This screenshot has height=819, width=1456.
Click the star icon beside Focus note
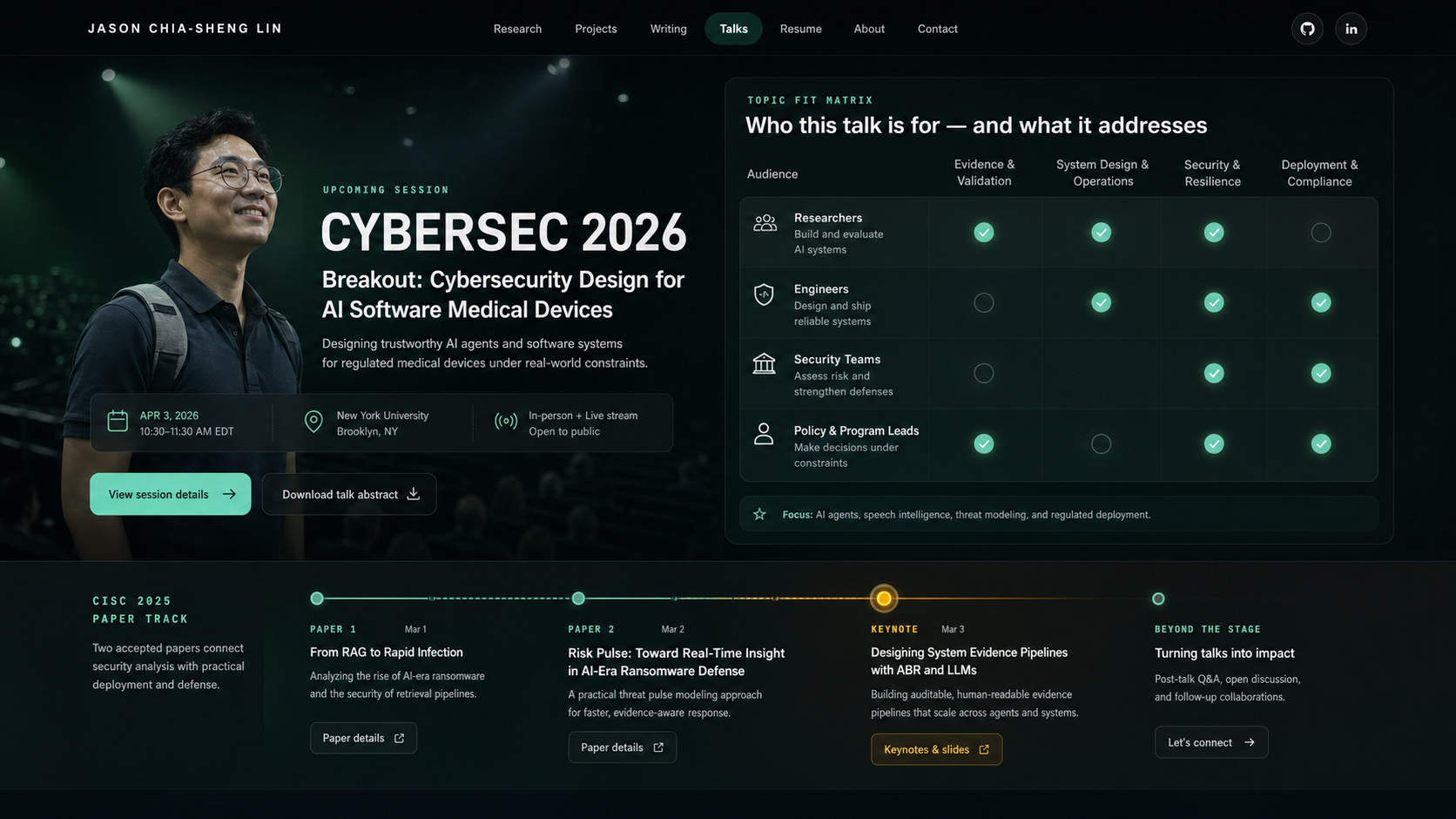point(759,515)
